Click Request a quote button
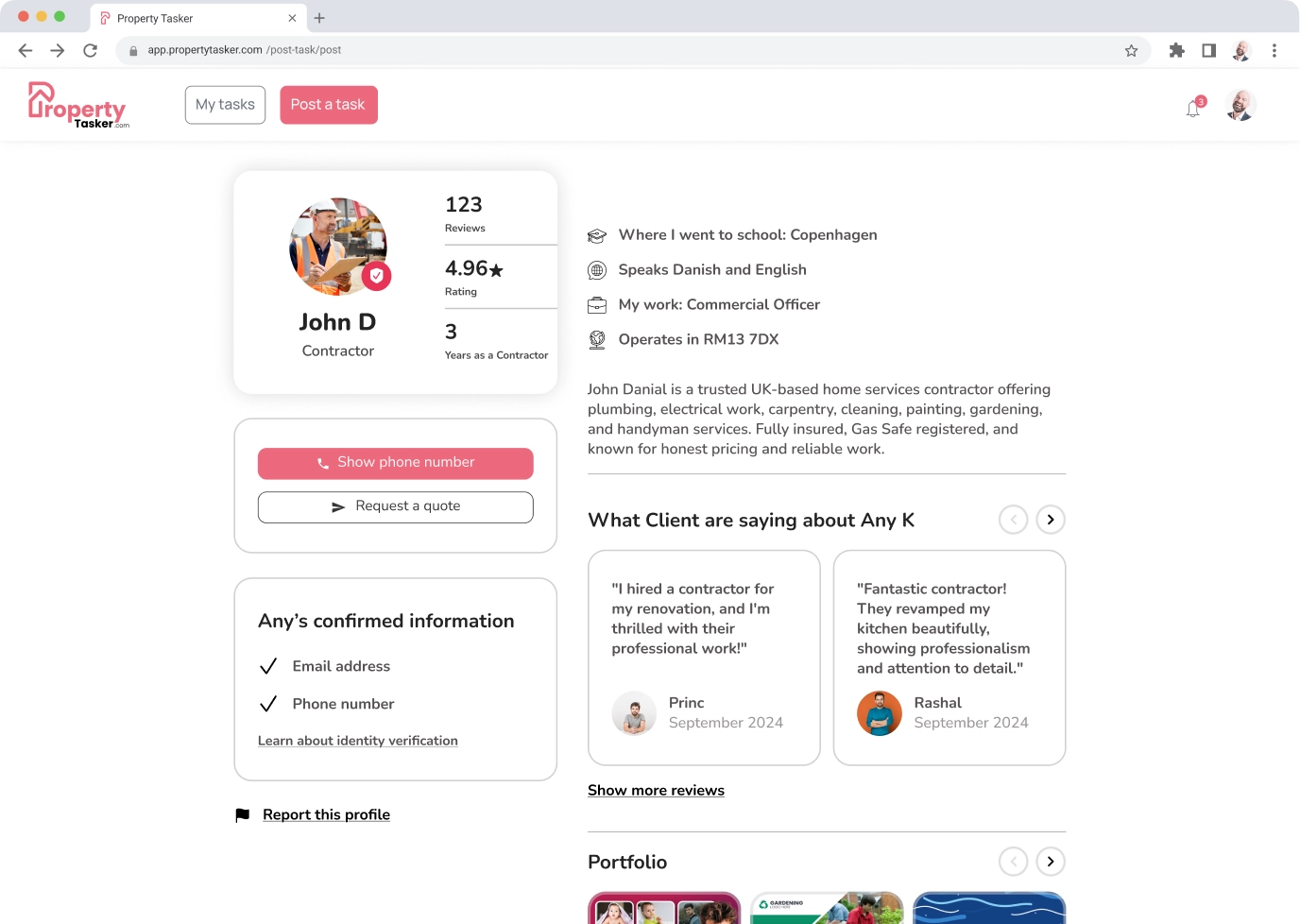Image resolution: width=1300 pixels, height=924 pixels. point(395,507)
